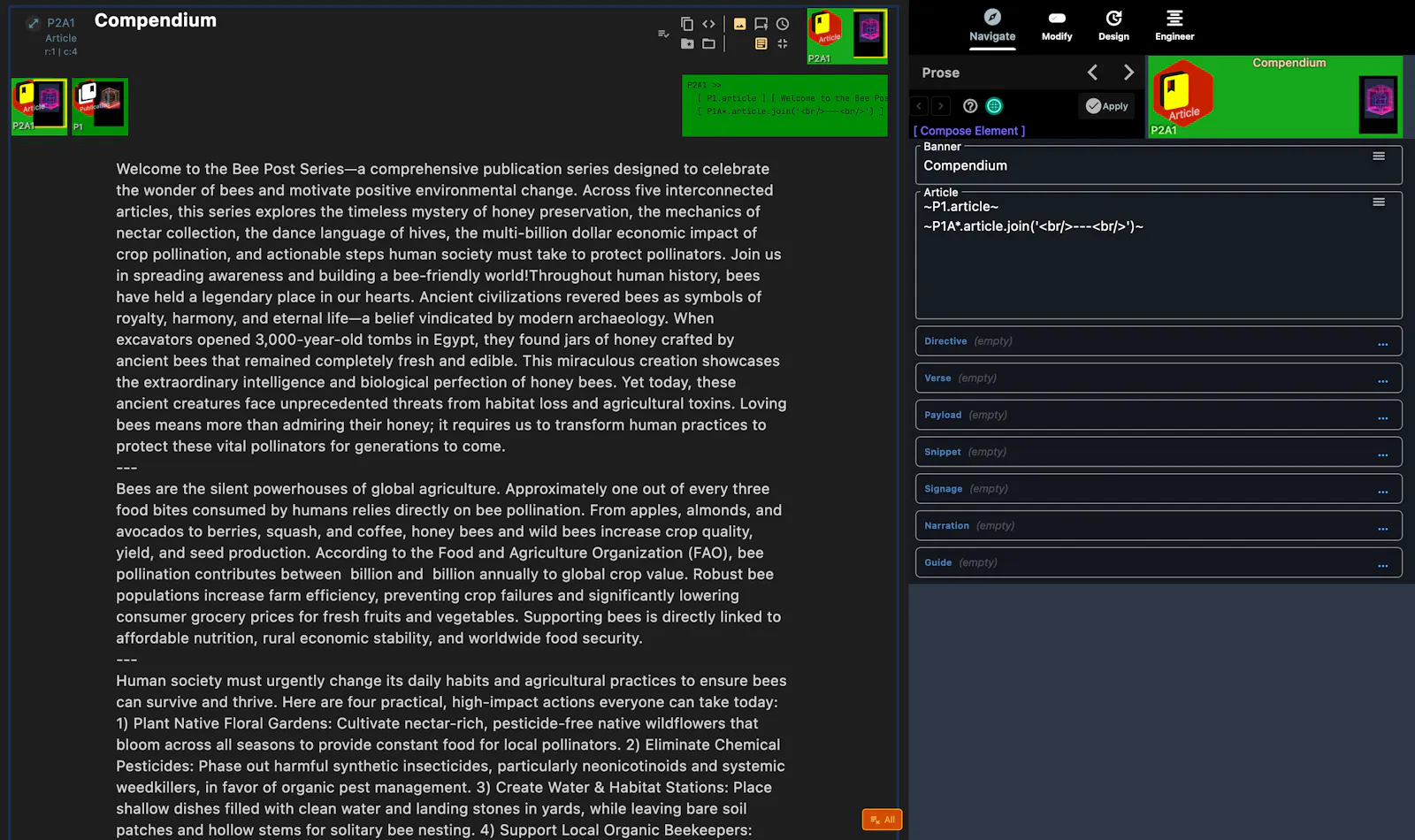Click the small back arrow under Prose
1415x840 pixels.
pyautogui.click(x=920, y=106)
